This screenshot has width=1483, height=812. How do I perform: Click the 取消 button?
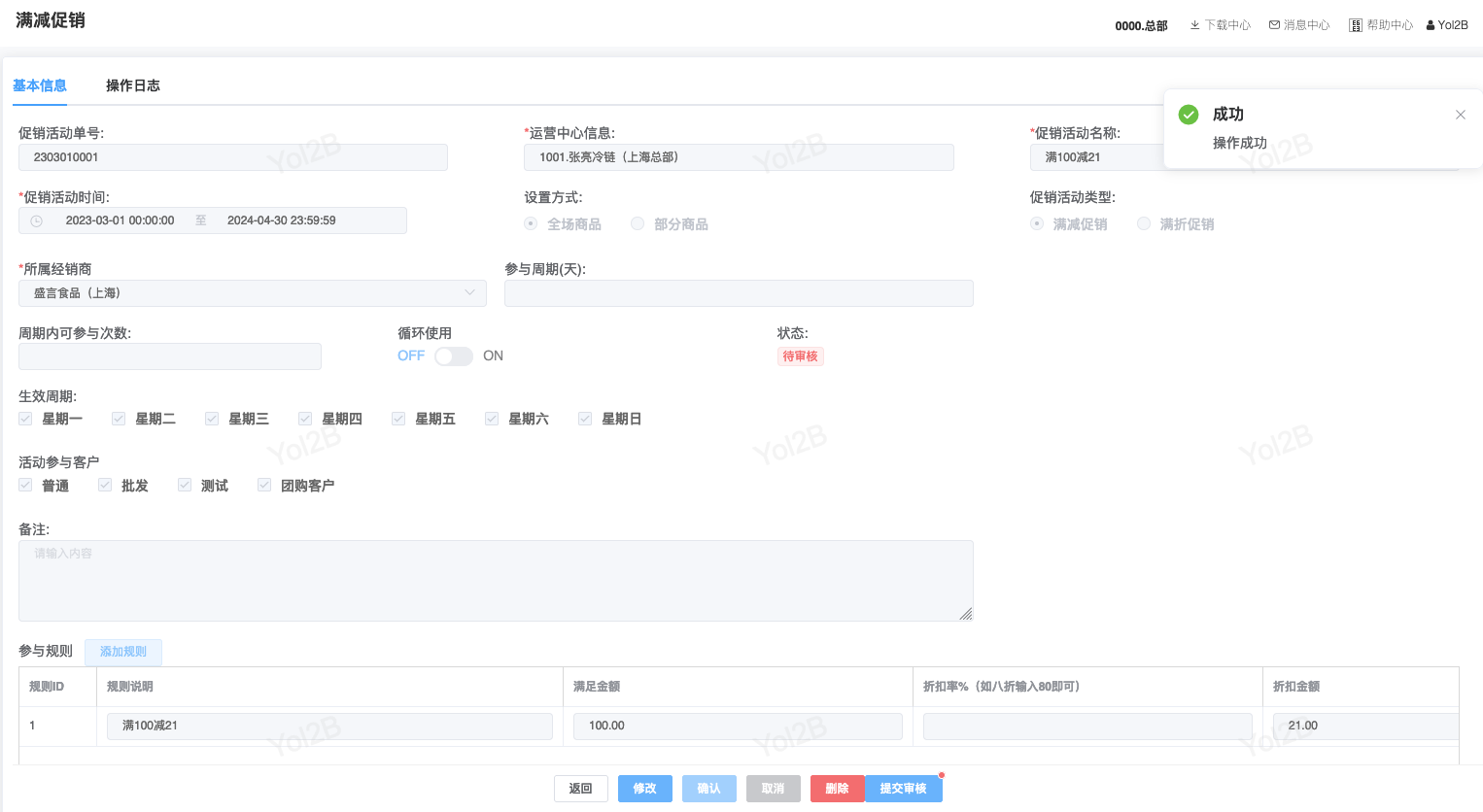point(774,789)
